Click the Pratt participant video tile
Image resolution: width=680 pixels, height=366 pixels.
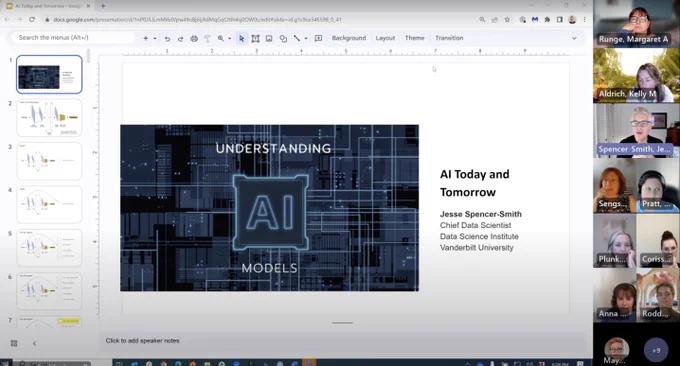pos(658,186)
